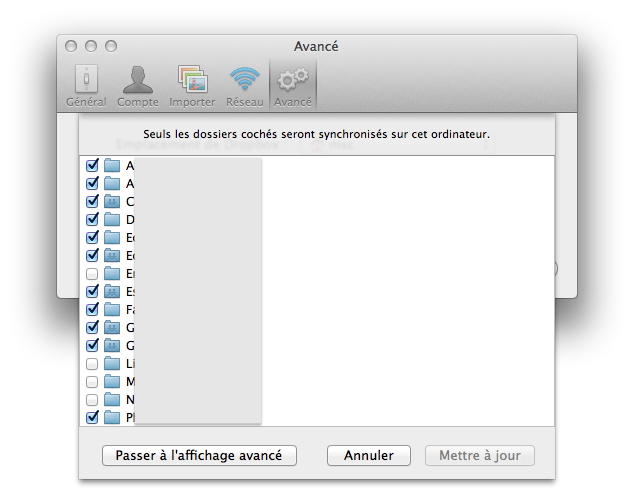Uncheck the folder starting with Fa
634x490 pixels.
pos(93,310)
